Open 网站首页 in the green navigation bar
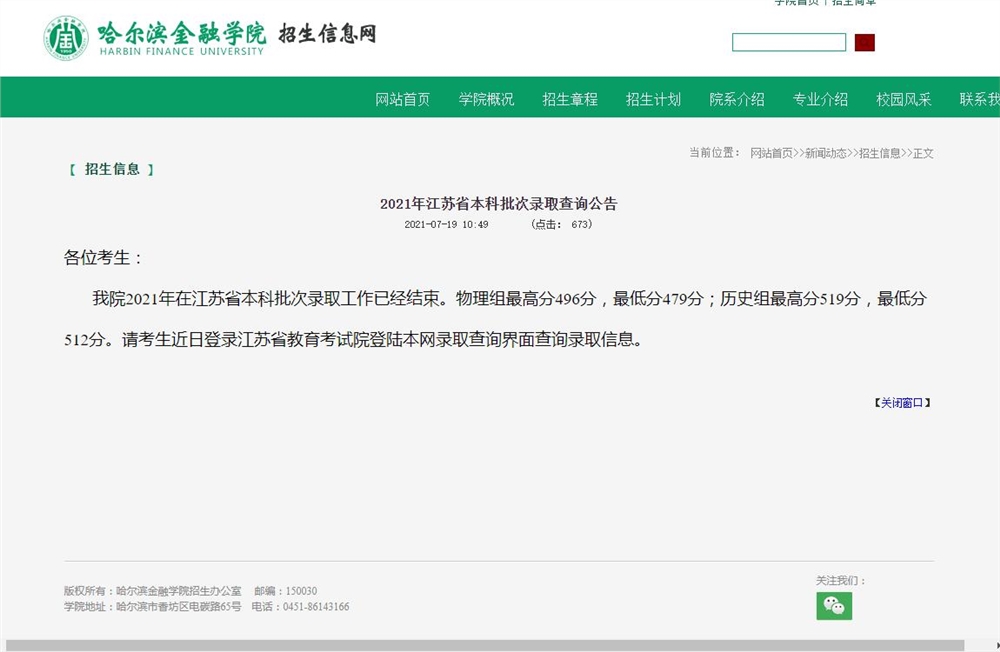1000x652 pixels. click(402, 99)
